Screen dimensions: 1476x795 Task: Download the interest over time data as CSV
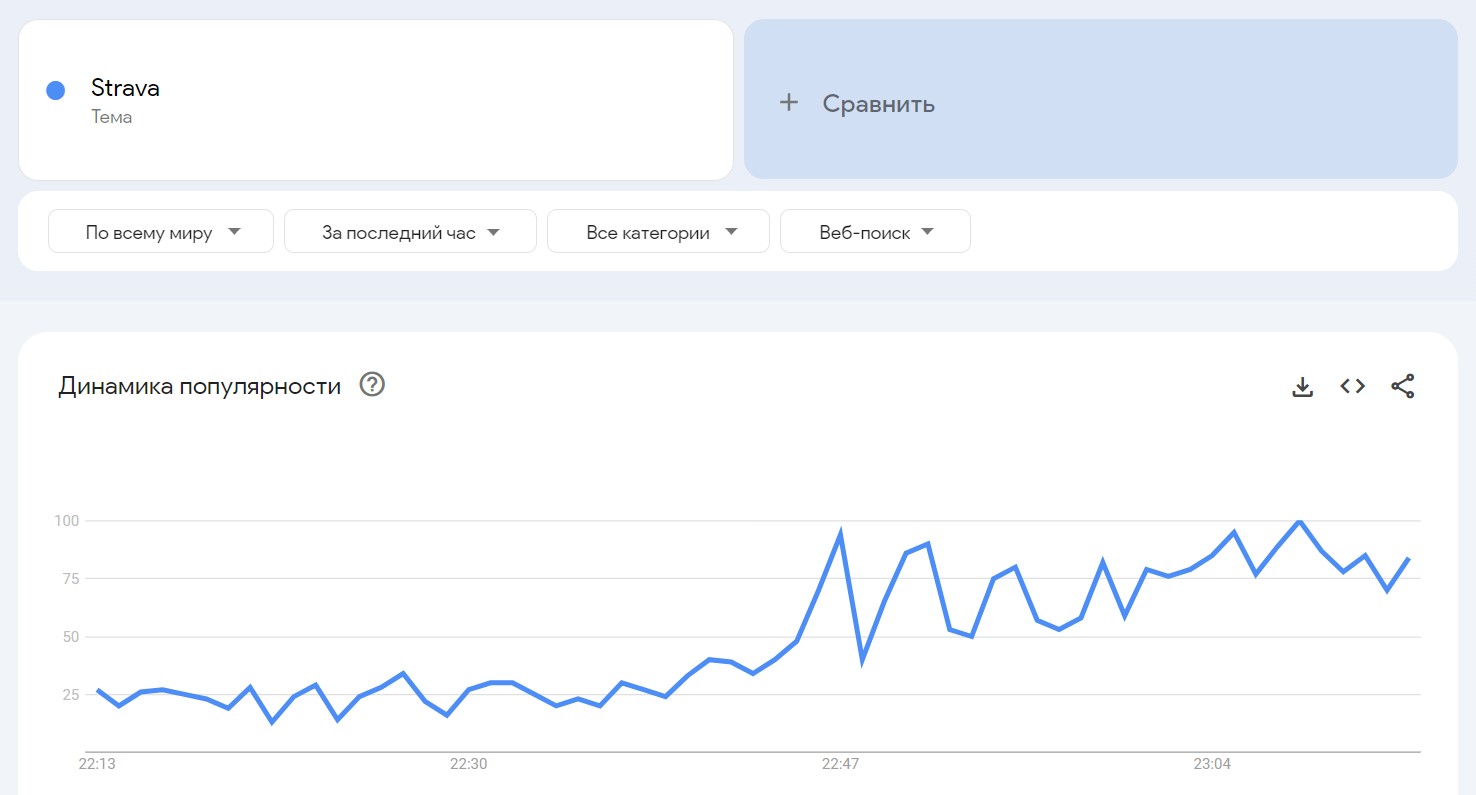pyautogui.click(x=1302, y=386)
